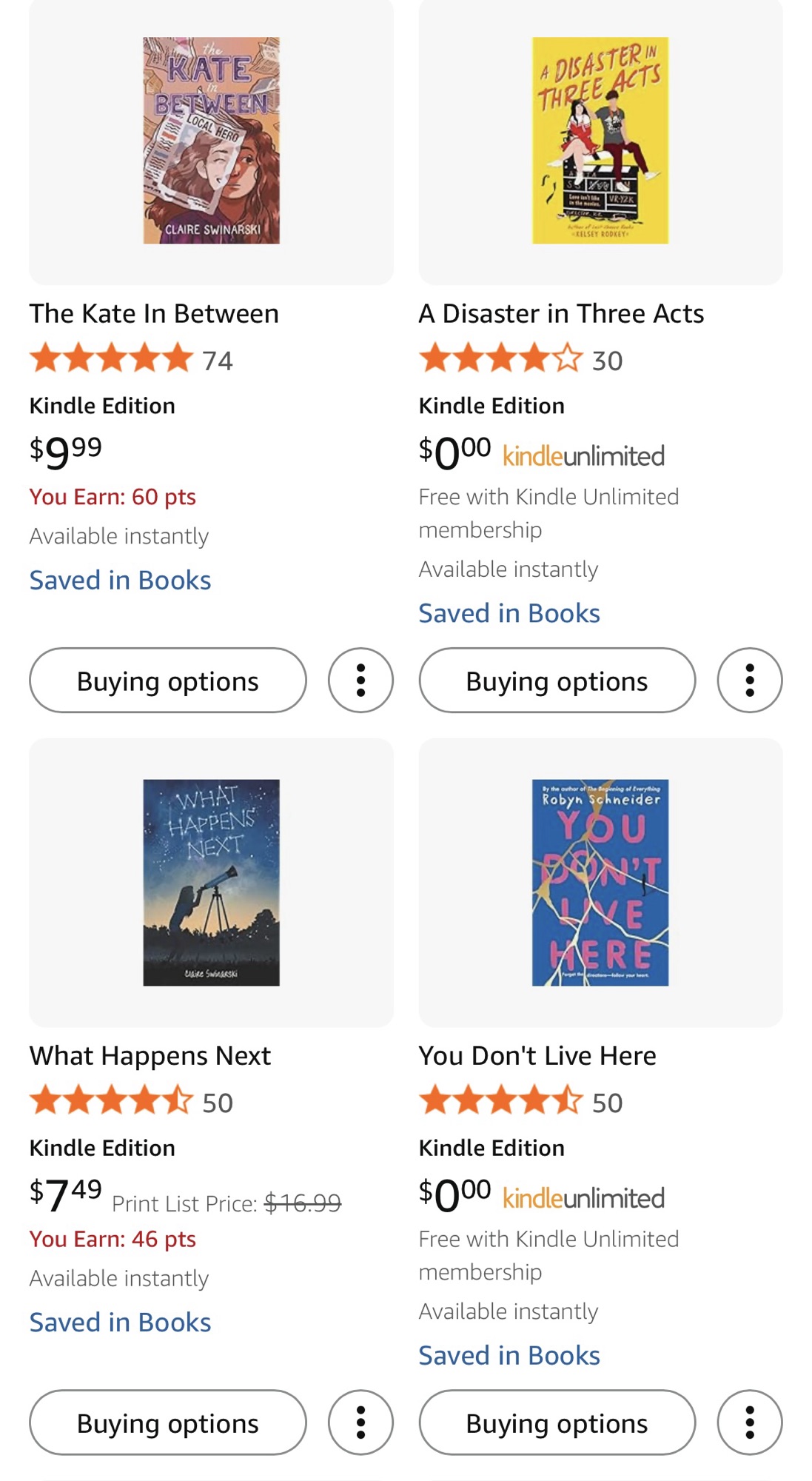Open three-dot menu for A Disaster in Three Acts
Screen dimensions: 812x1481
point(749,681)
